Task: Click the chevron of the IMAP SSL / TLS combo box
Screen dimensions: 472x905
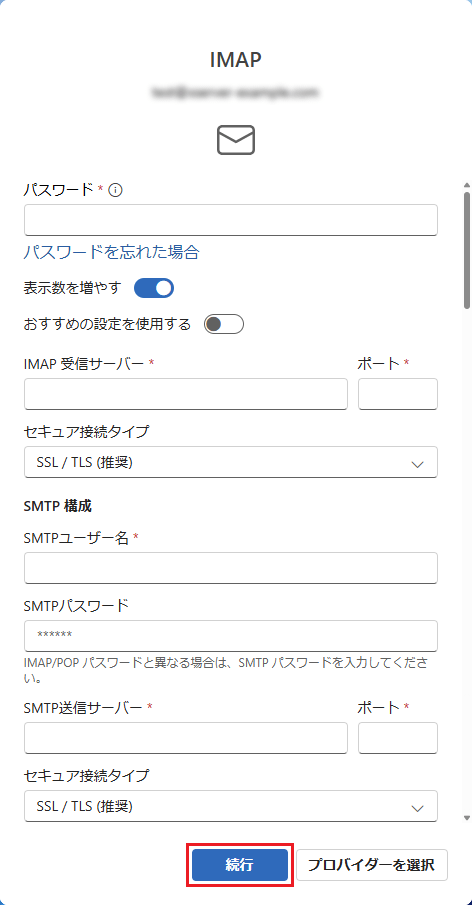Action: (x=418, y=464)
